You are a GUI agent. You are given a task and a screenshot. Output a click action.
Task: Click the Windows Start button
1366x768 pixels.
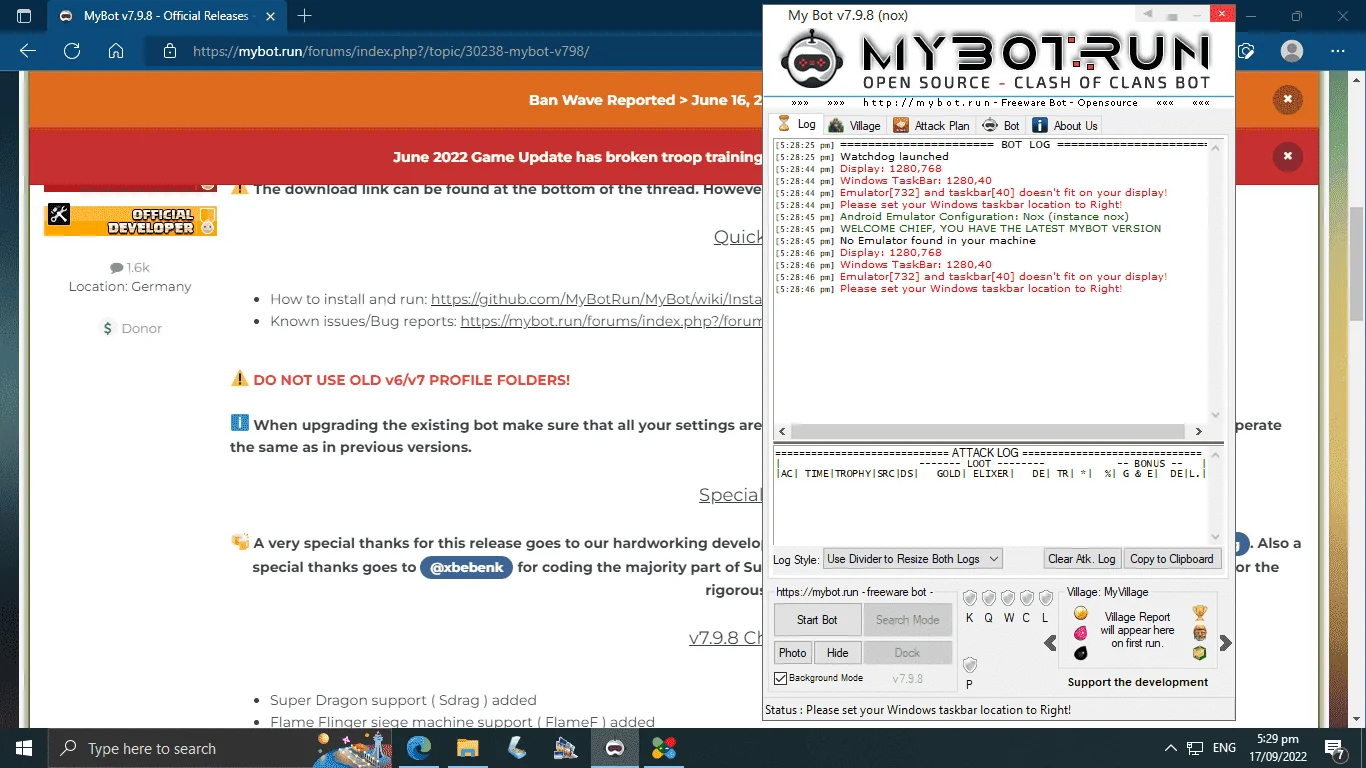(x=23, y=748)
